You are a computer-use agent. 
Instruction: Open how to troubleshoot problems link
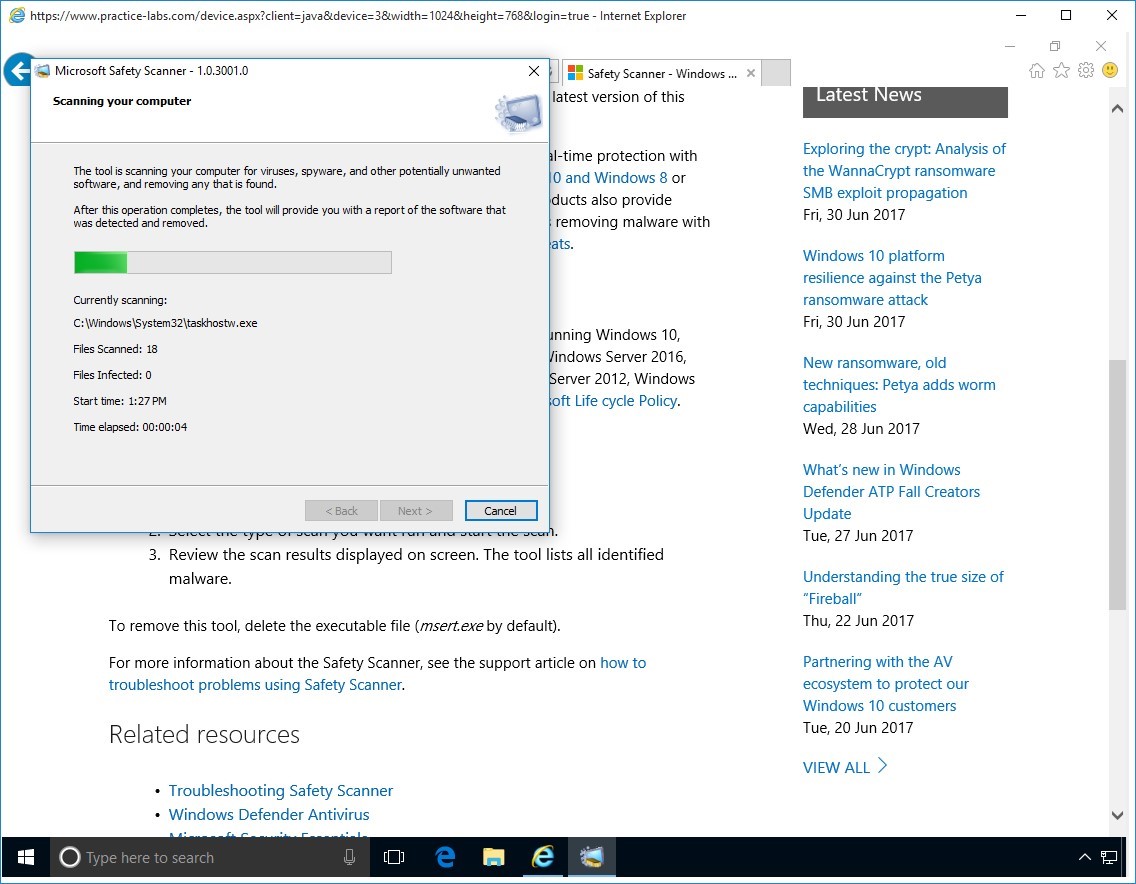[x=377, y=674]
